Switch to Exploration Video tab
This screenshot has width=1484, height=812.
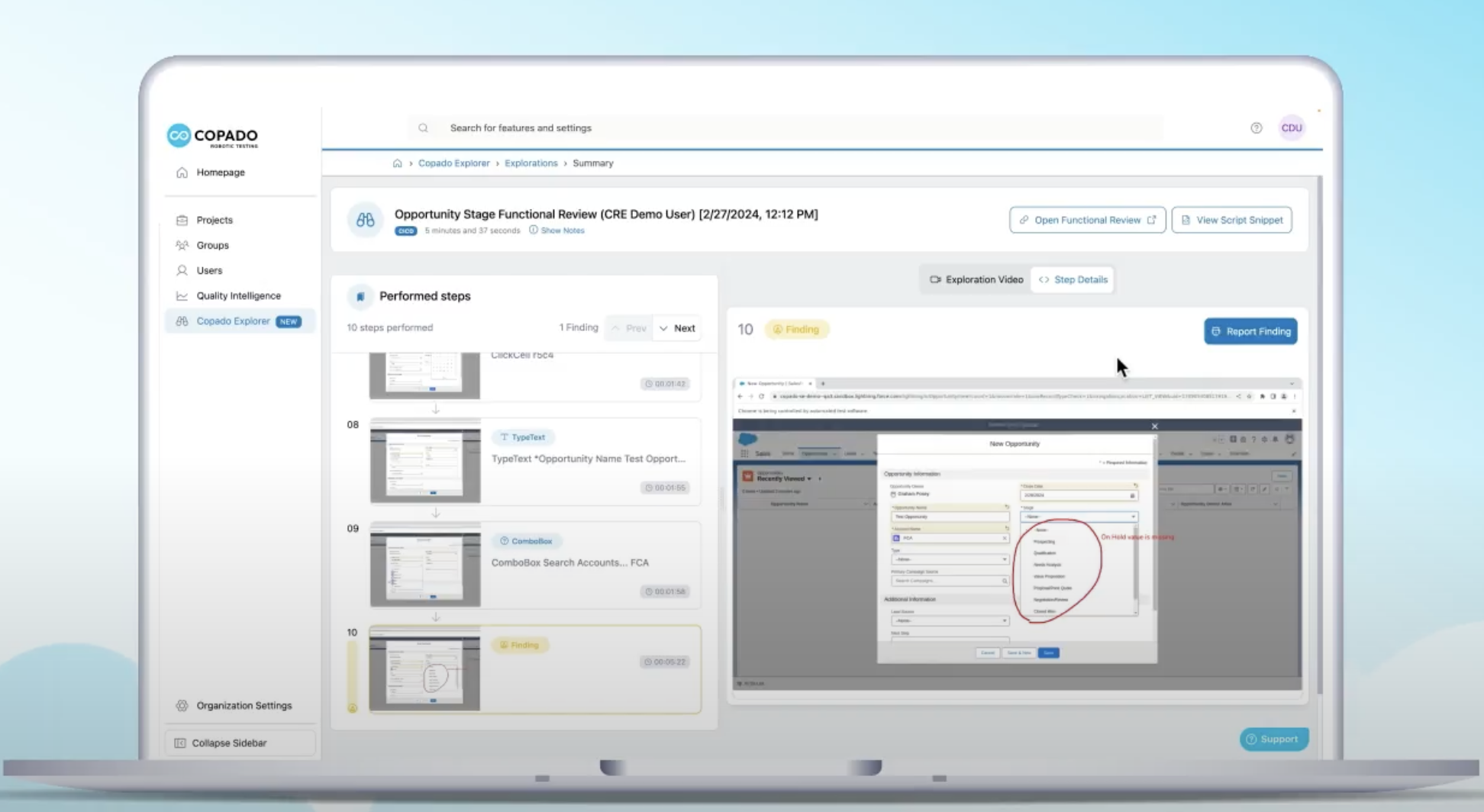tap(976, 280)
